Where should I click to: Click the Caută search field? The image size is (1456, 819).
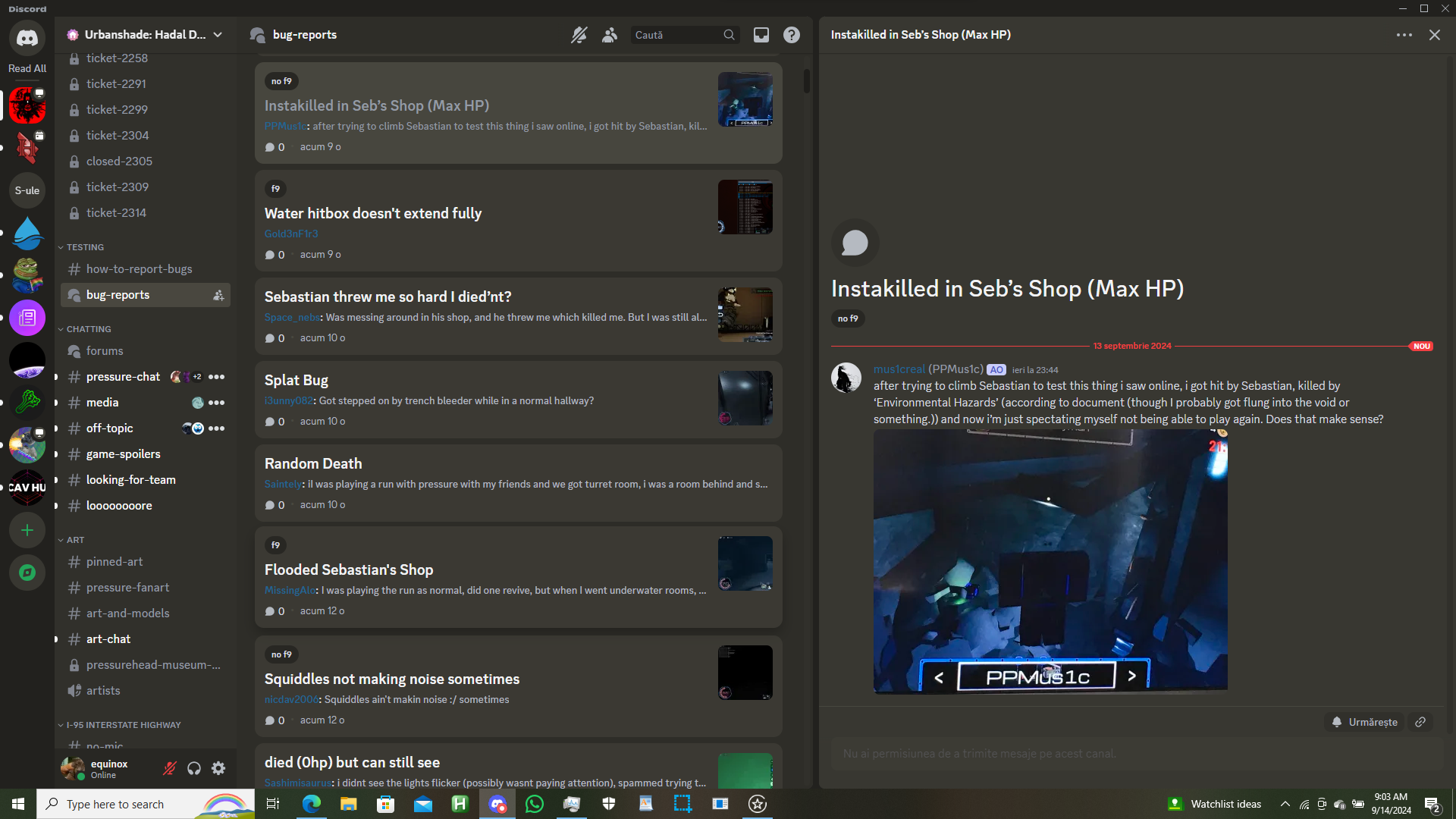pos(675,35)
